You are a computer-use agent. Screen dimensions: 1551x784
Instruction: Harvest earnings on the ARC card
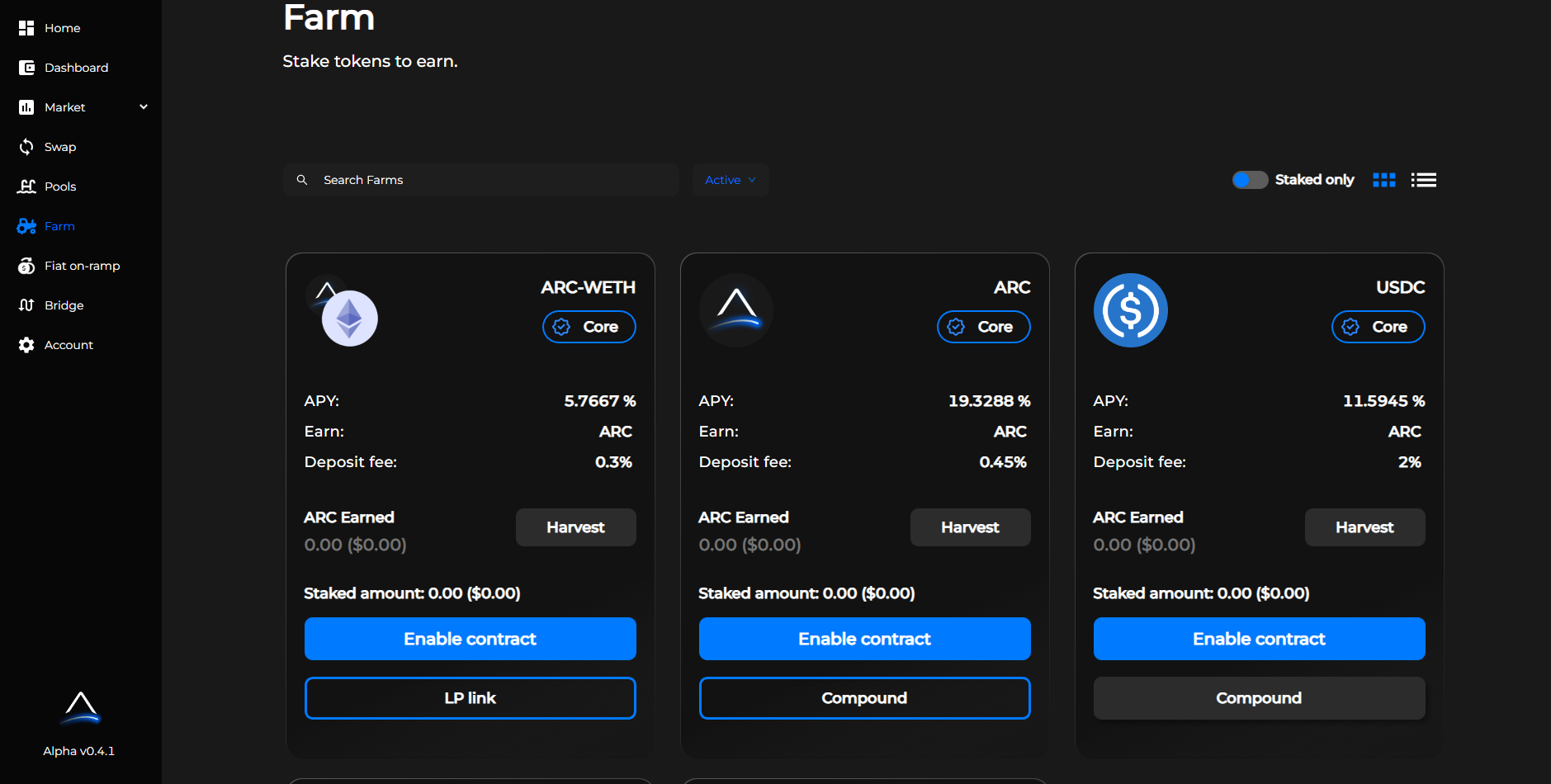[x=970, y=527]
